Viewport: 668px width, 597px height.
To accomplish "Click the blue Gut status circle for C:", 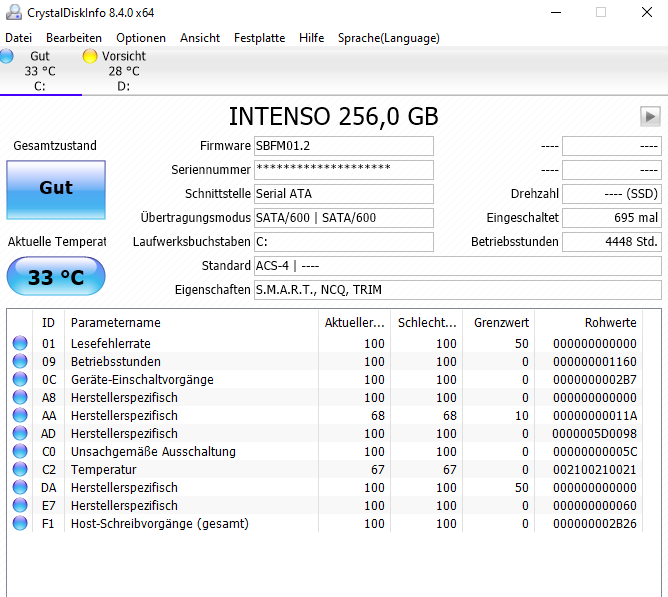I will 6,56.
